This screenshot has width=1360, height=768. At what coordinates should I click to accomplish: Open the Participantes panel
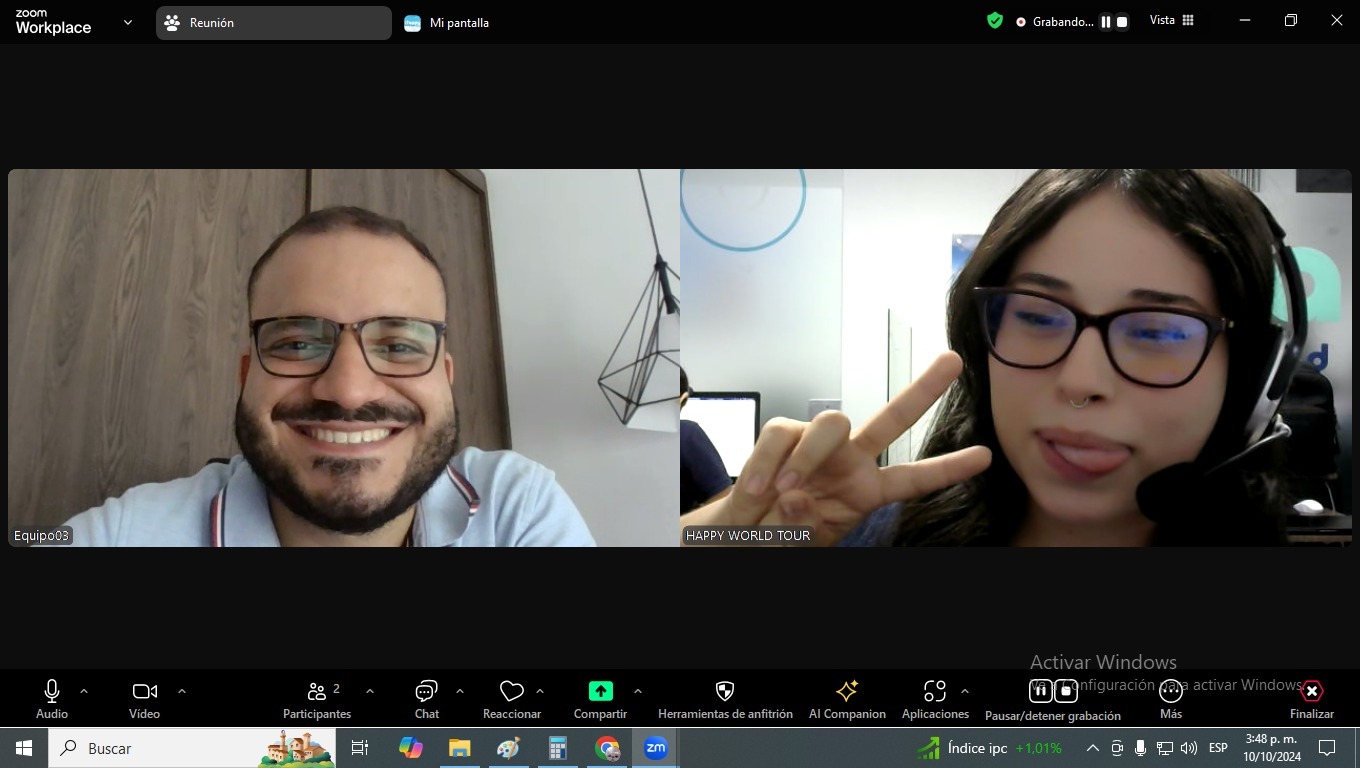(317, 698)
